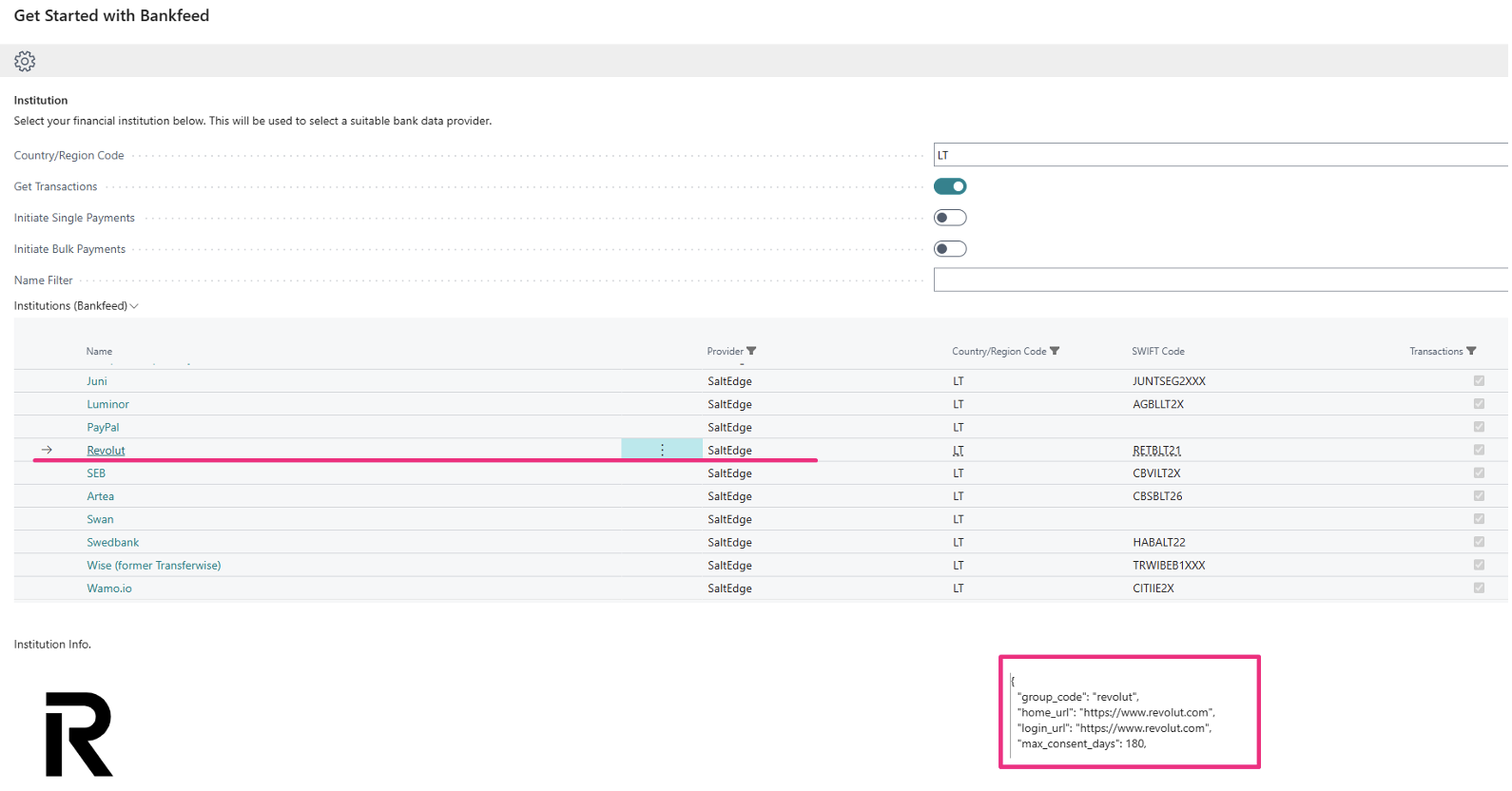Open the PayPal institution link
The width and height of the screenshot is (1512, 791).
103,428
